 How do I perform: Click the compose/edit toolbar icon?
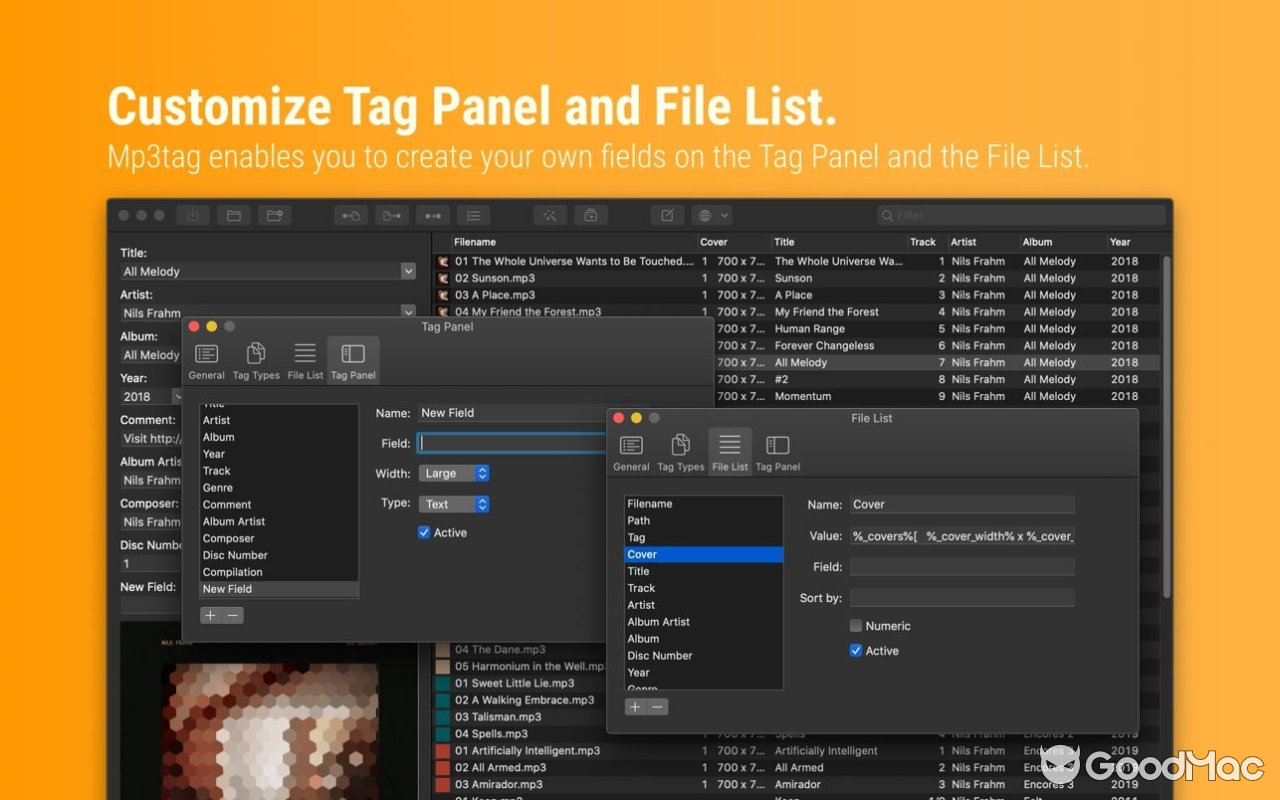click(x=666, y=215)
